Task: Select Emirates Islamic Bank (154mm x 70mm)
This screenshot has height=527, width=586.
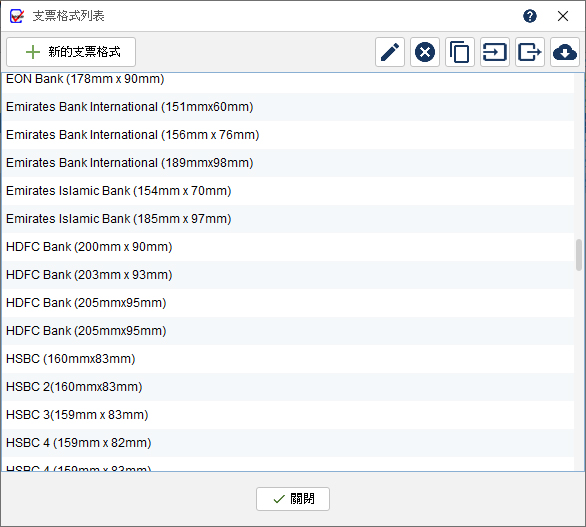Action: (x=288, y=191)
